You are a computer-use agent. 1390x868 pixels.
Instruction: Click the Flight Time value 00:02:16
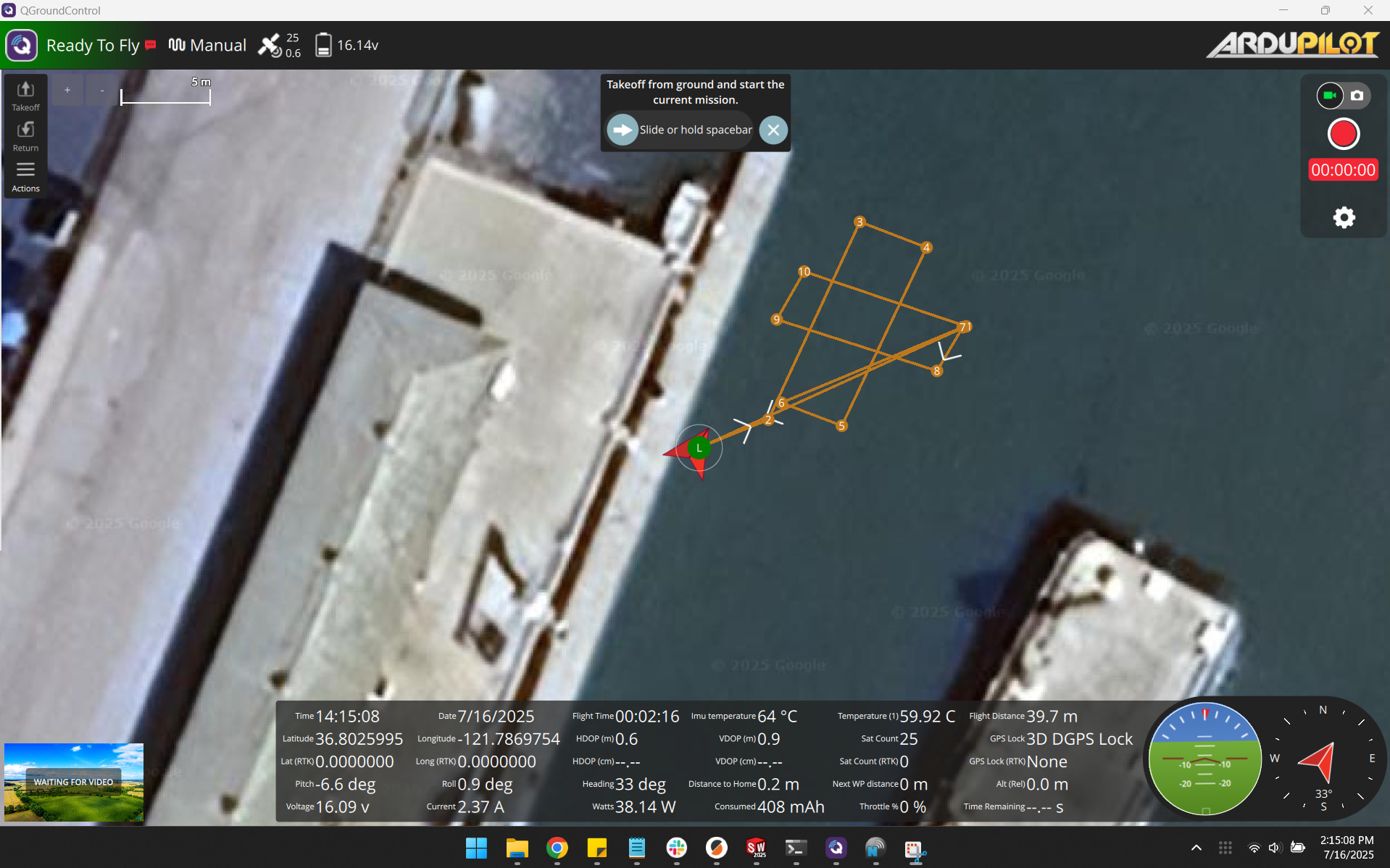point(647,717)
